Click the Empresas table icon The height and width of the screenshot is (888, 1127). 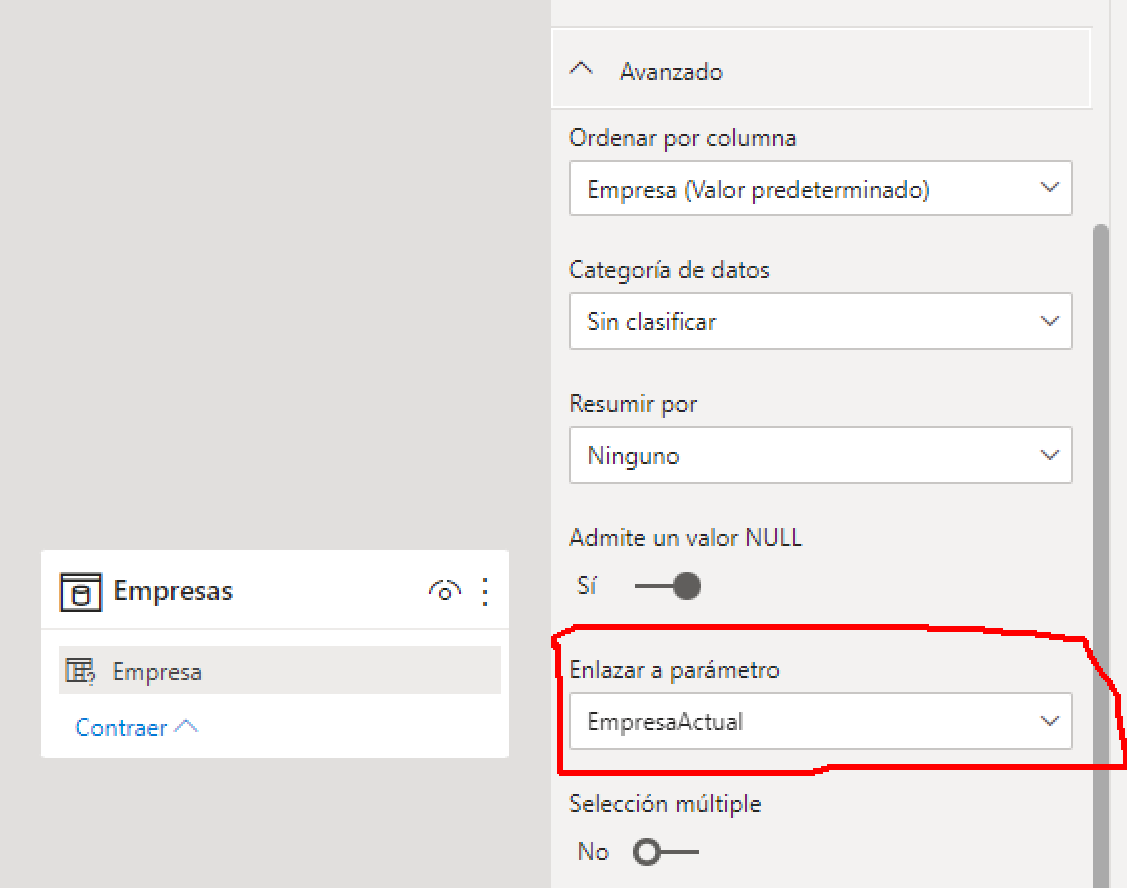click(x=80, y=590)
